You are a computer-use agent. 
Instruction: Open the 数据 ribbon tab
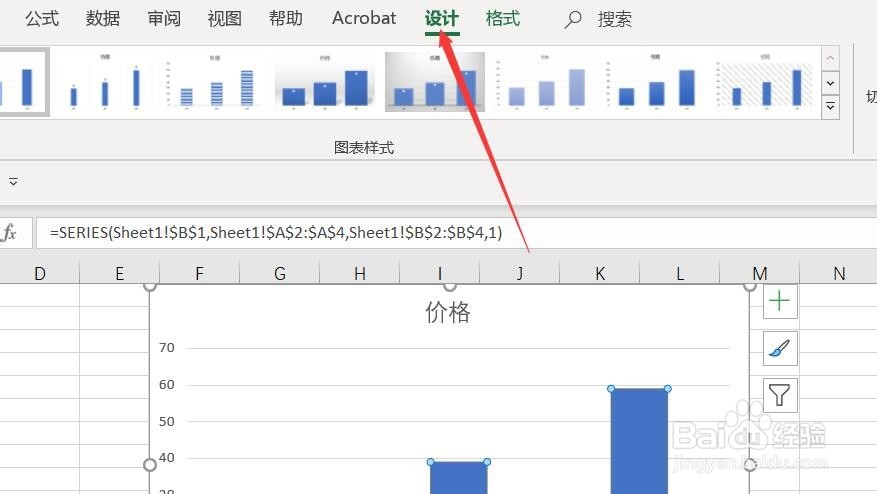(103, 18)
